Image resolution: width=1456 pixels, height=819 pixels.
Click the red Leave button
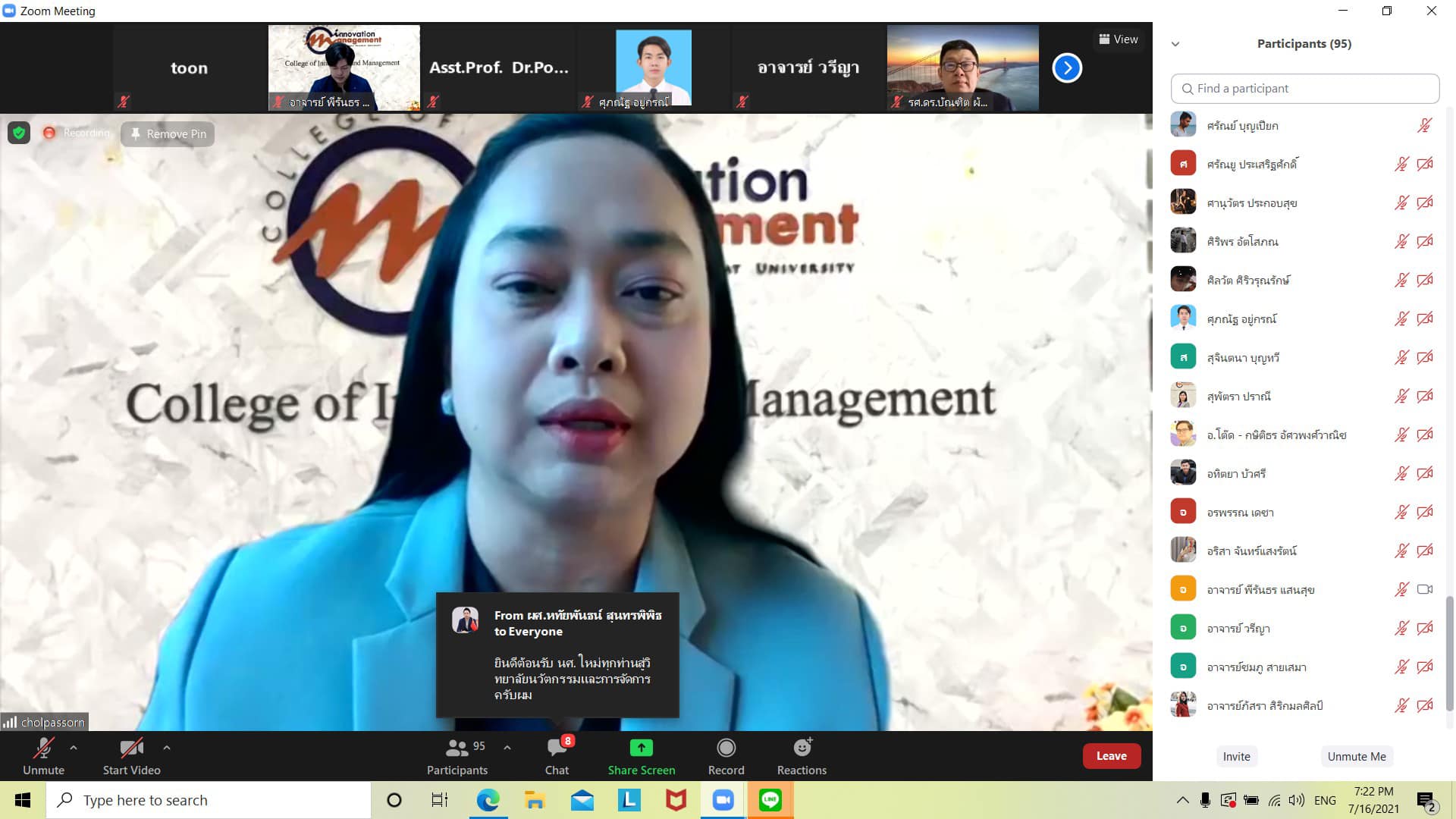1111,756
